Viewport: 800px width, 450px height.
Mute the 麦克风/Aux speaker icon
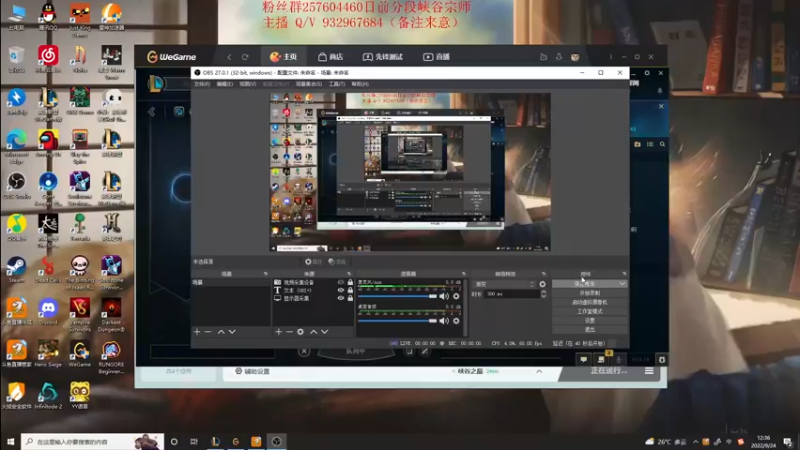click(444, 296)
